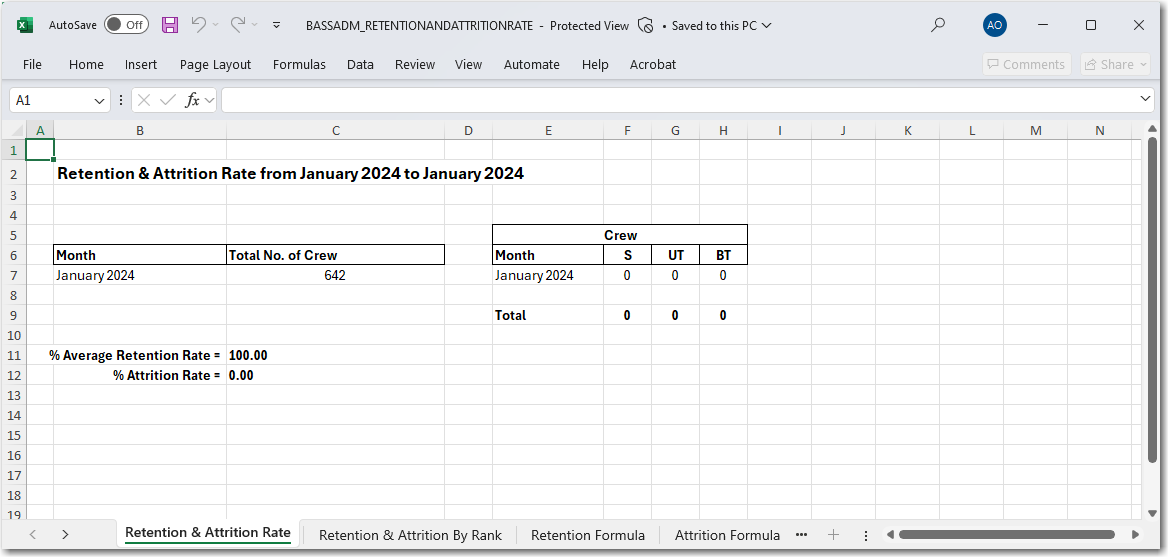
Task: Open the Formulas ribbon tab
Action: pyautogui.click(x=299, y=64)
